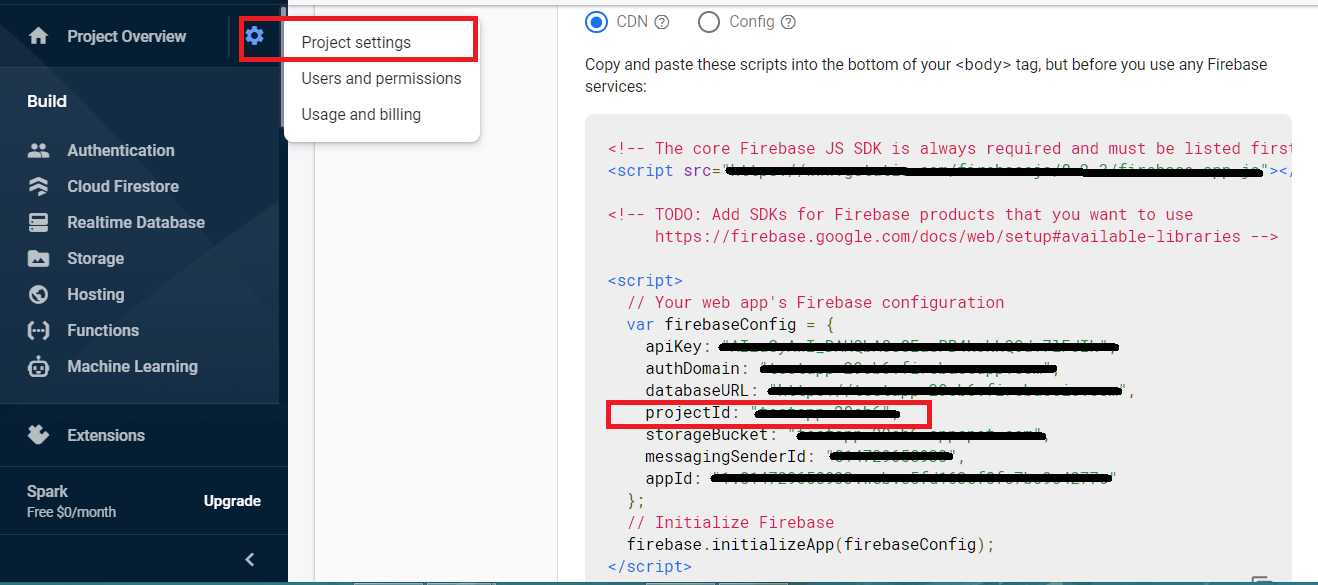The width and height of the screenshot is (1318, 585).
Task: Select the Functions brackets icon
Action: coord(38,330)
